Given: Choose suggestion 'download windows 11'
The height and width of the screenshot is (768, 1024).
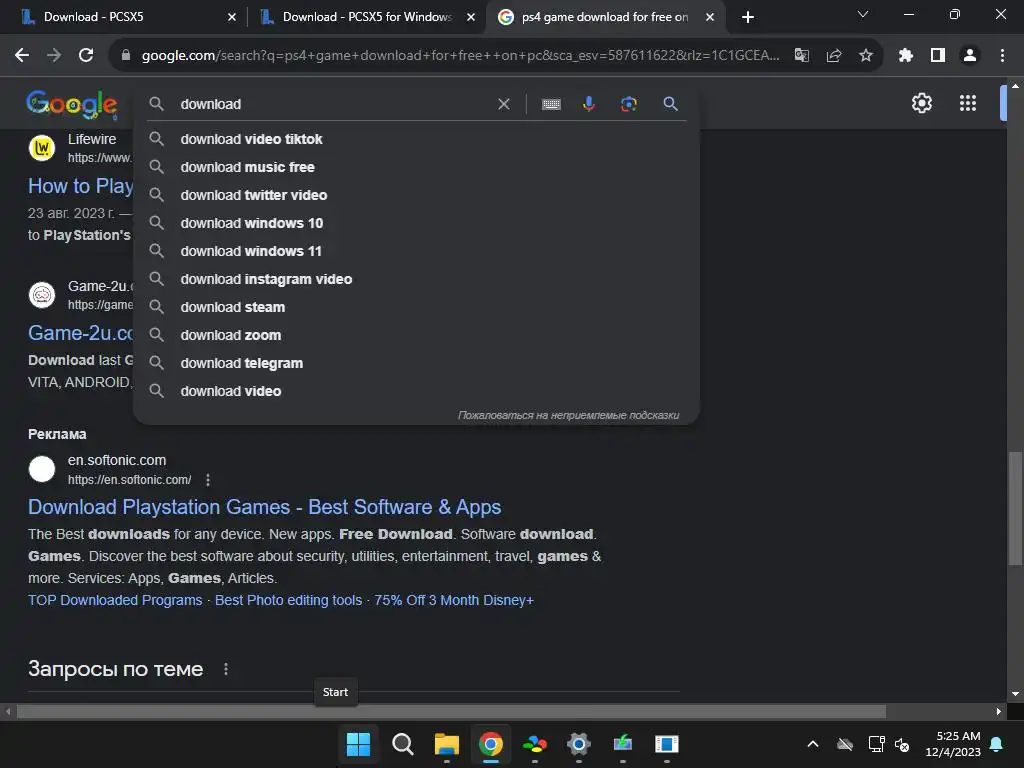Looking at the screenshot, I should tap(416, 251).
